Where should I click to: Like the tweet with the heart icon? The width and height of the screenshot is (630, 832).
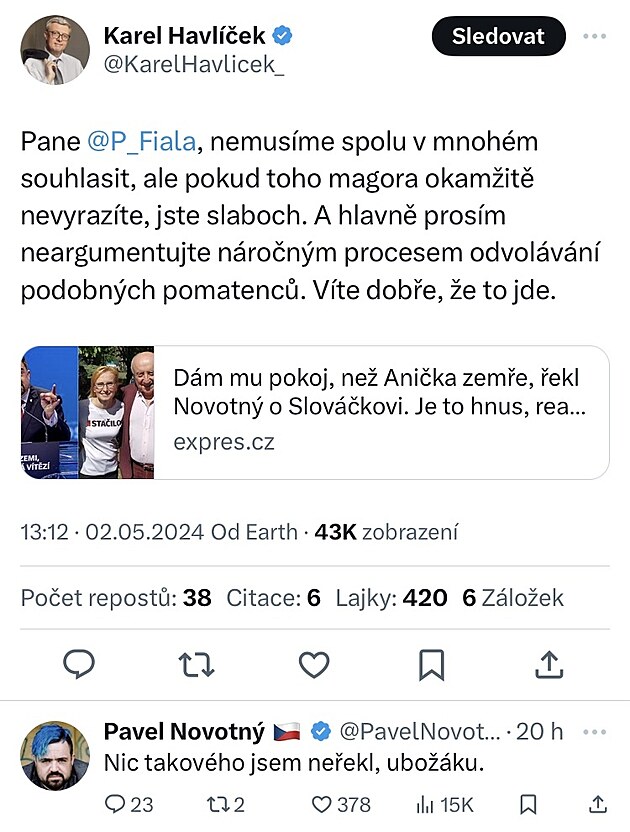(314, 663)
